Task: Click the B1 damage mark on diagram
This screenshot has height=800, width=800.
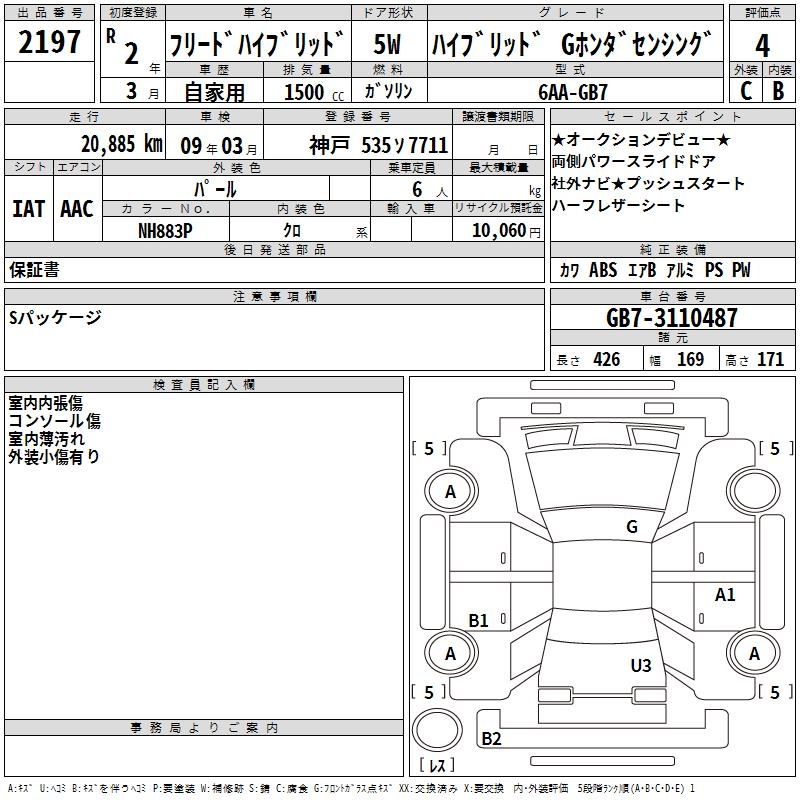Action: click(x=479, y=621)
